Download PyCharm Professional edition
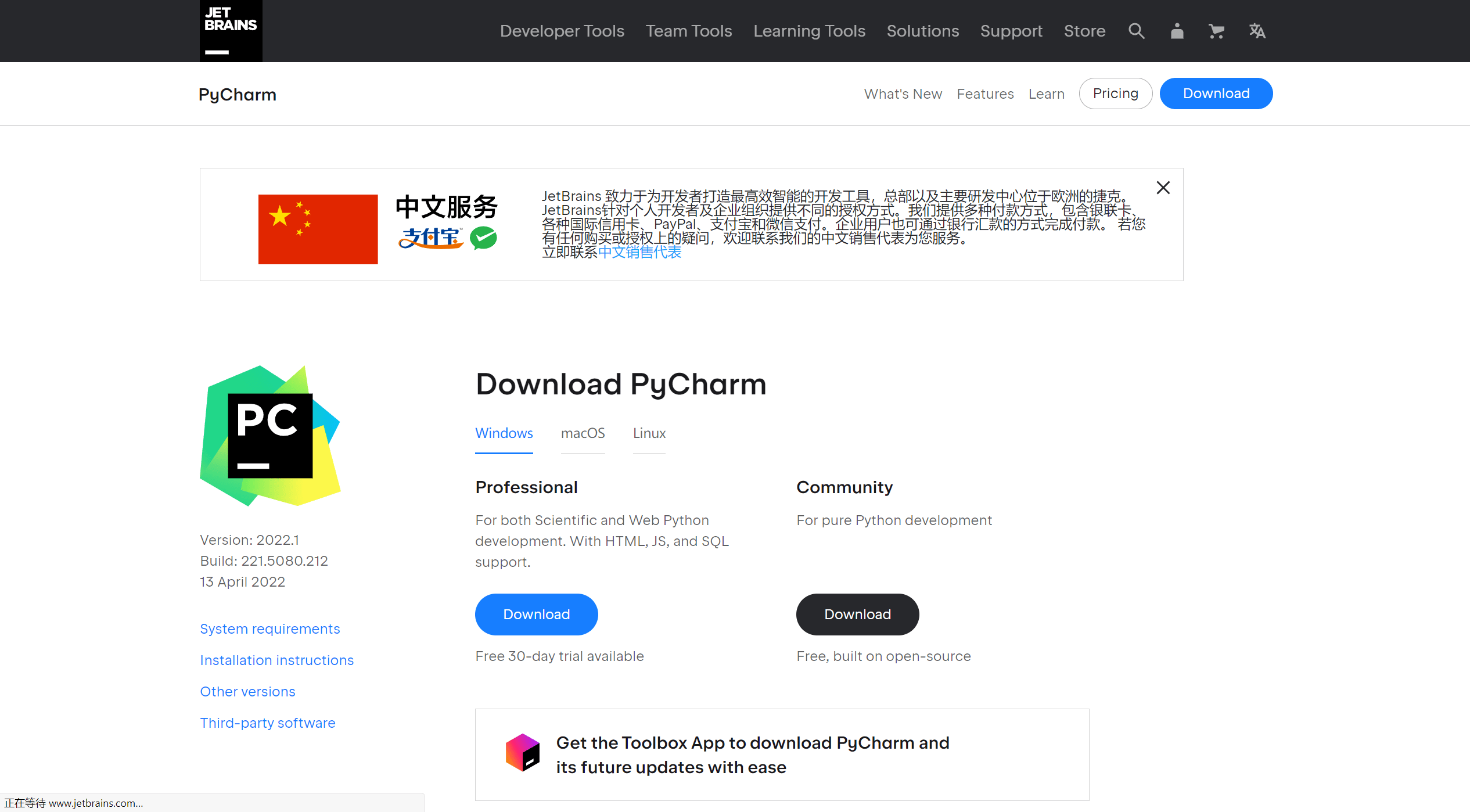Viewport: 1470px width, 812px height. point(536,615)
